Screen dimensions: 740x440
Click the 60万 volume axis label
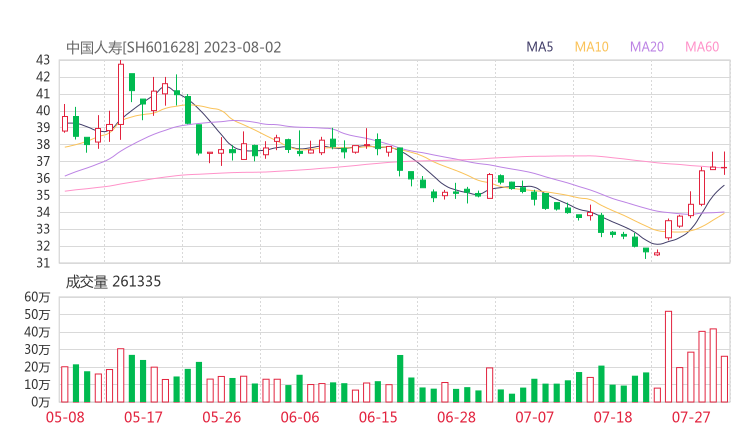(37, 297)
